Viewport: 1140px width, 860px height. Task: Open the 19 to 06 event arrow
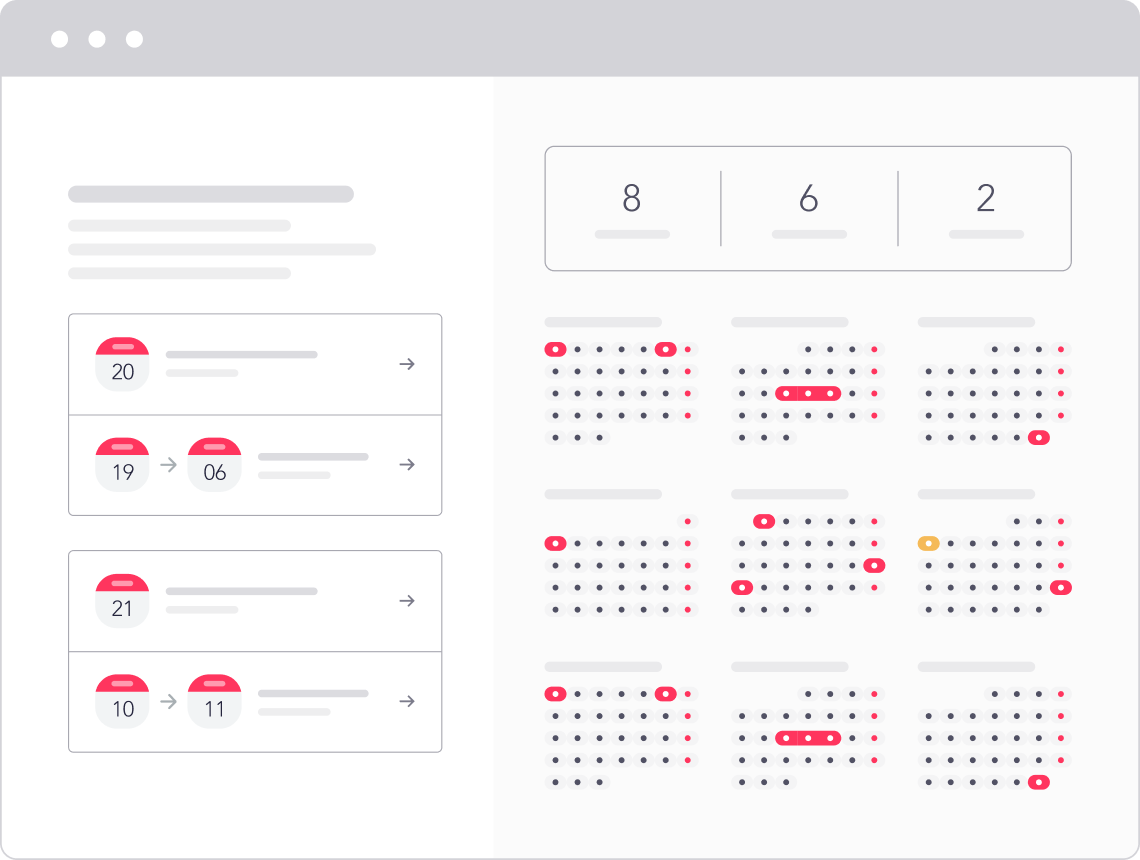pyautogui.click(x=407, y=465)
